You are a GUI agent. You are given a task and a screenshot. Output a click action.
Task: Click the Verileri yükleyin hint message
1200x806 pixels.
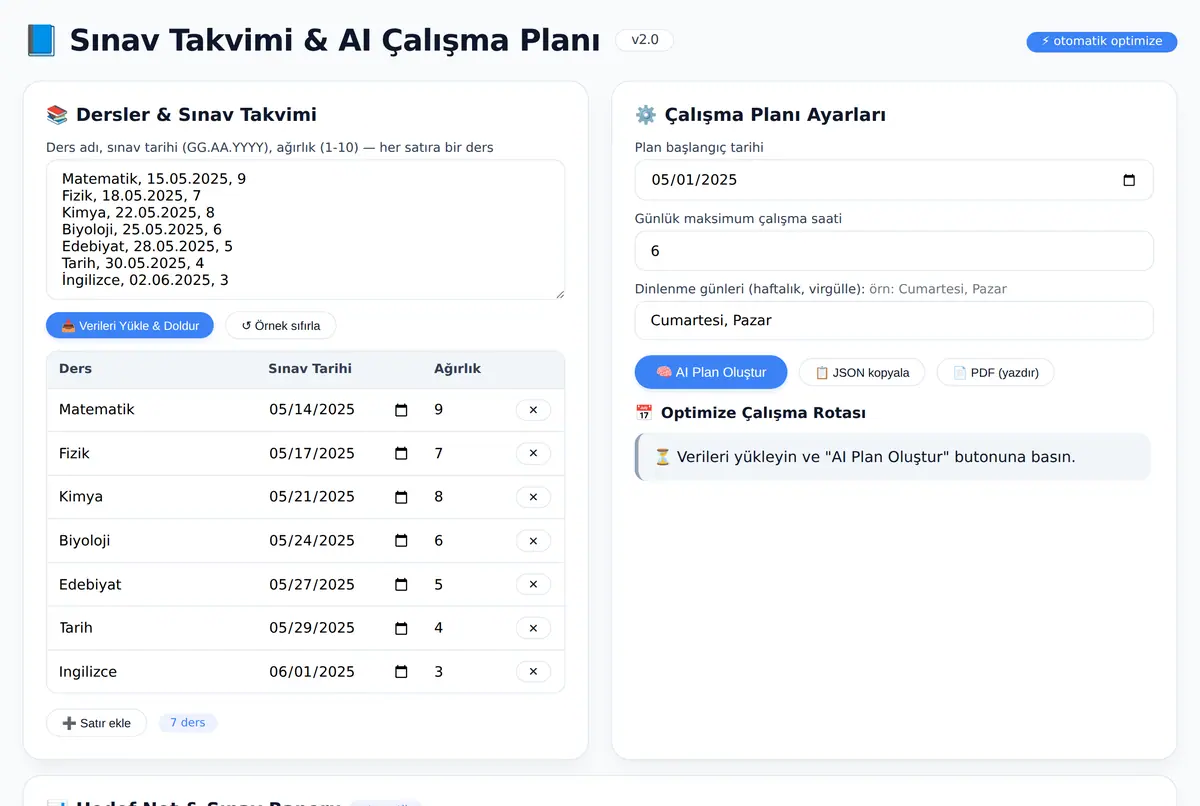pos(892,457)
